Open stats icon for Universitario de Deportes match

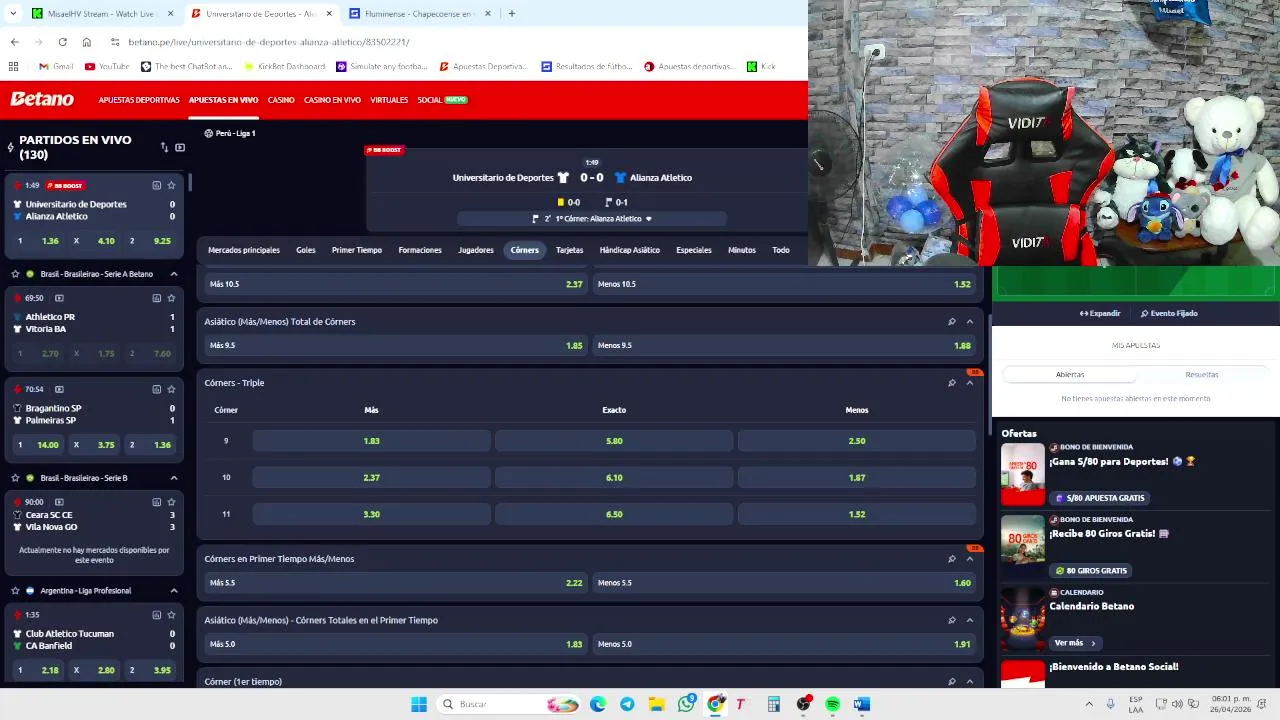point(156,185)
